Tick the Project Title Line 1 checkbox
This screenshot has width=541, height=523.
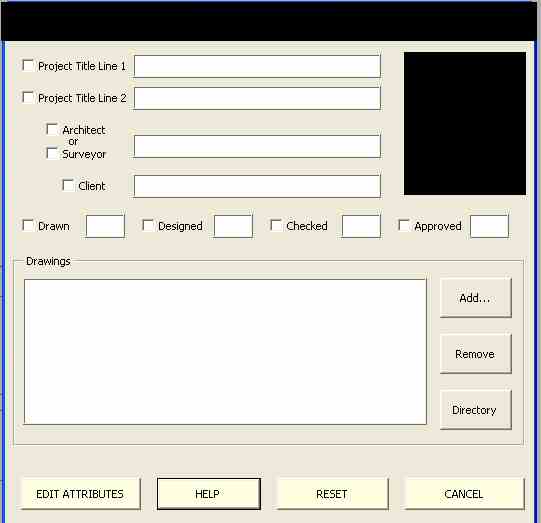28,65
